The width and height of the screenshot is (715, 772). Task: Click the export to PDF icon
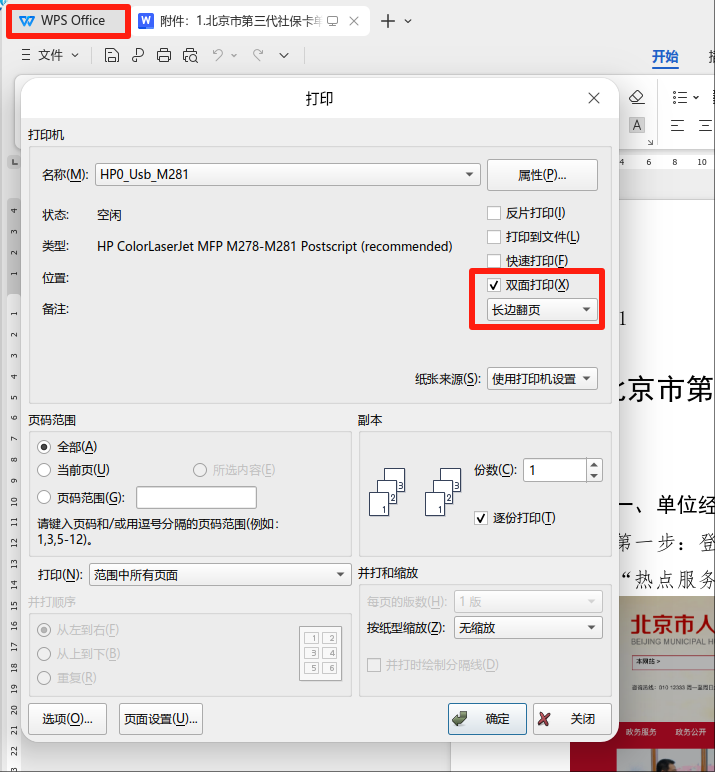click(x=138, y=55)
